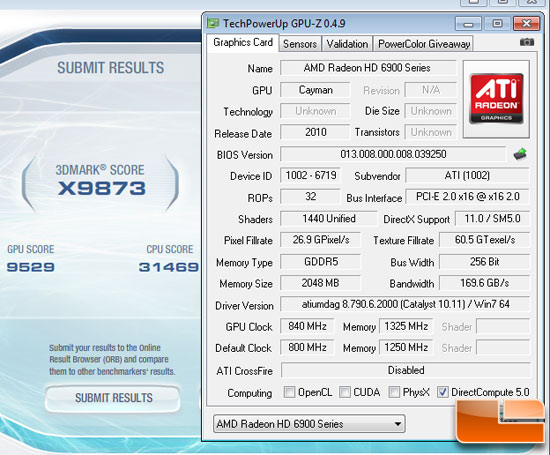Click the Name field showing AMD Radeon HD 6900 Series
Image resolution: width=550 pixels, height=455 pixels.
pos(368,68)
